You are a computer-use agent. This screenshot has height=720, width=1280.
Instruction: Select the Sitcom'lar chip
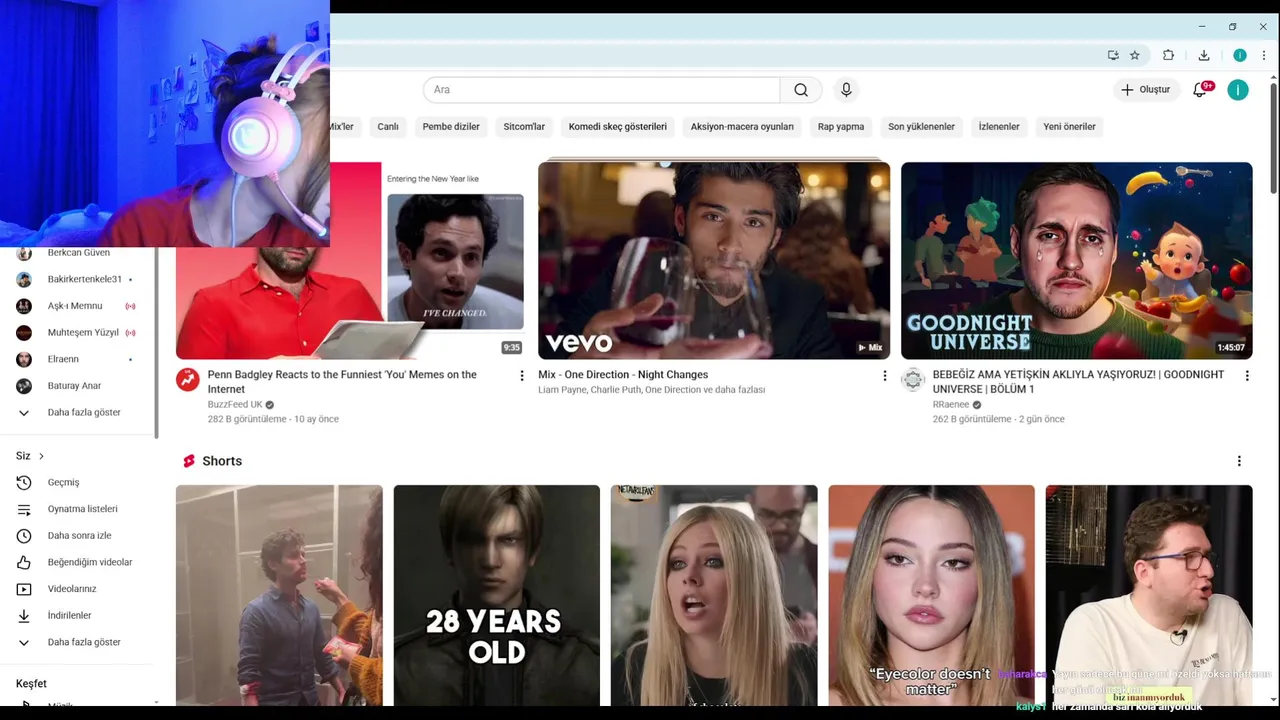524,127
